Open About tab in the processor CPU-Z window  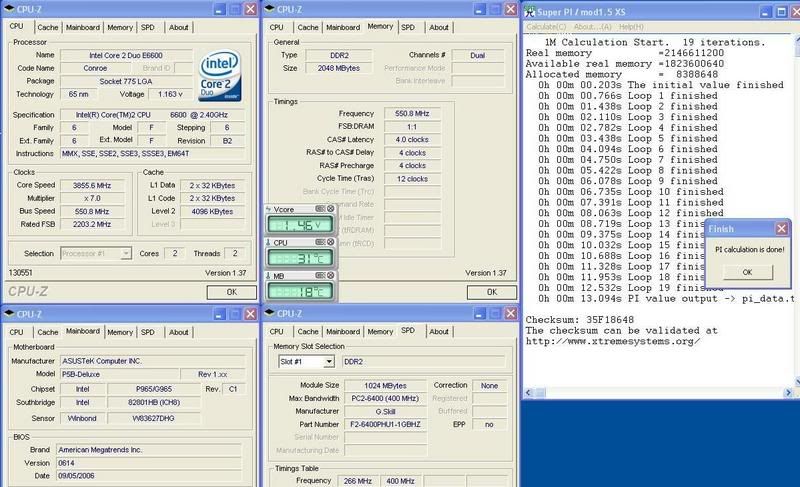point(179,27)
